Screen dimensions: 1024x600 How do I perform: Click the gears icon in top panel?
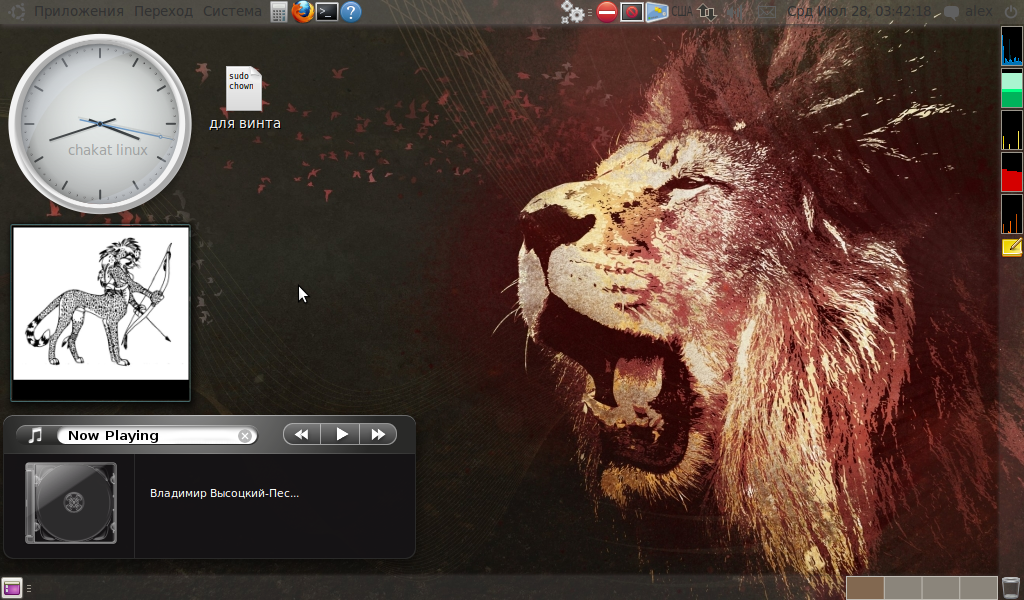click(x=572, y=12)
